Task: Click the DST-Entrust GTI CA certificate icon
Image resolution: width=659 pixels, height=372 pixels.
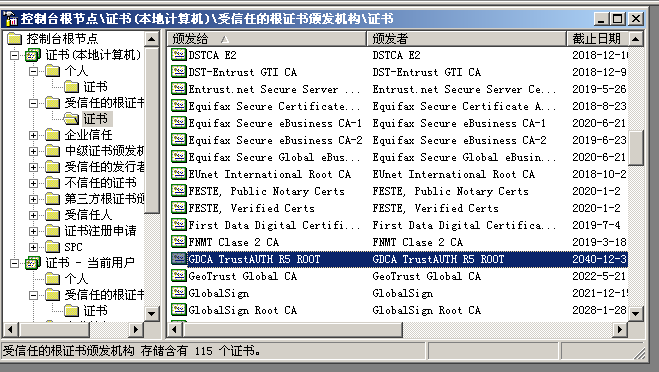Action: pos(179,71)
